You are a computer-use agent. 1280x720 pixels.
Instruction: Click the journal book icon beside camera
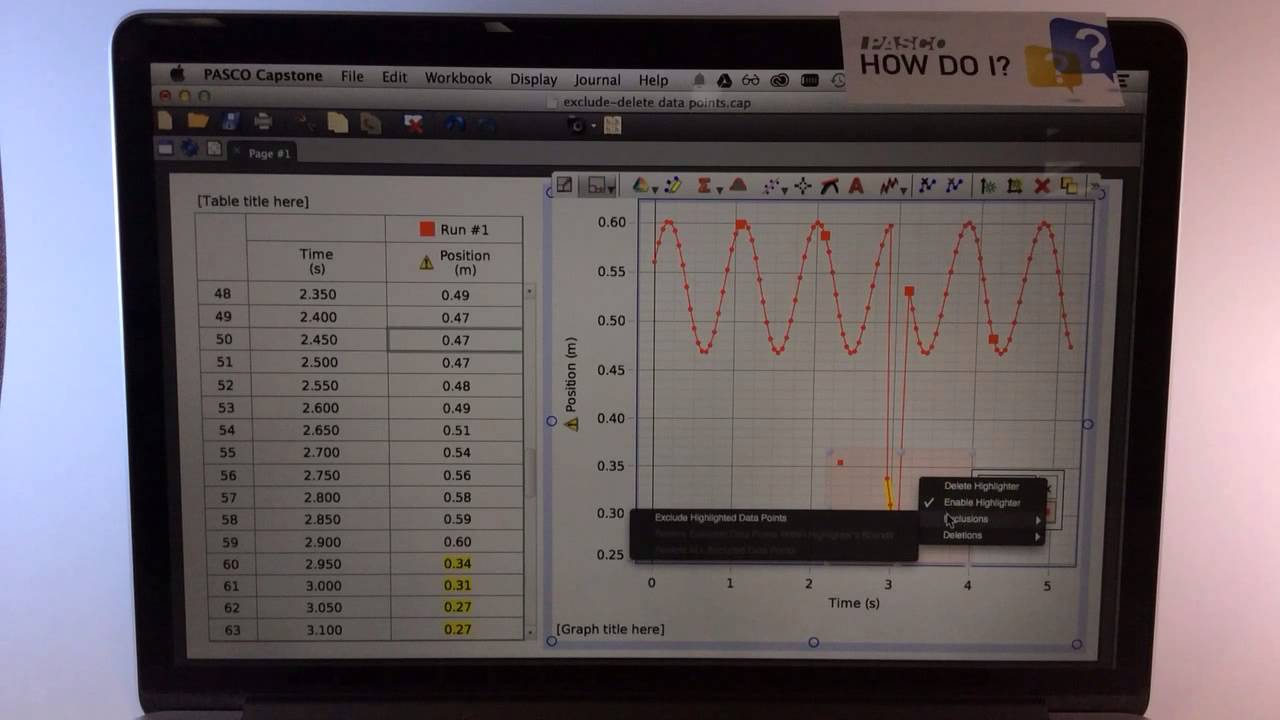612,125
